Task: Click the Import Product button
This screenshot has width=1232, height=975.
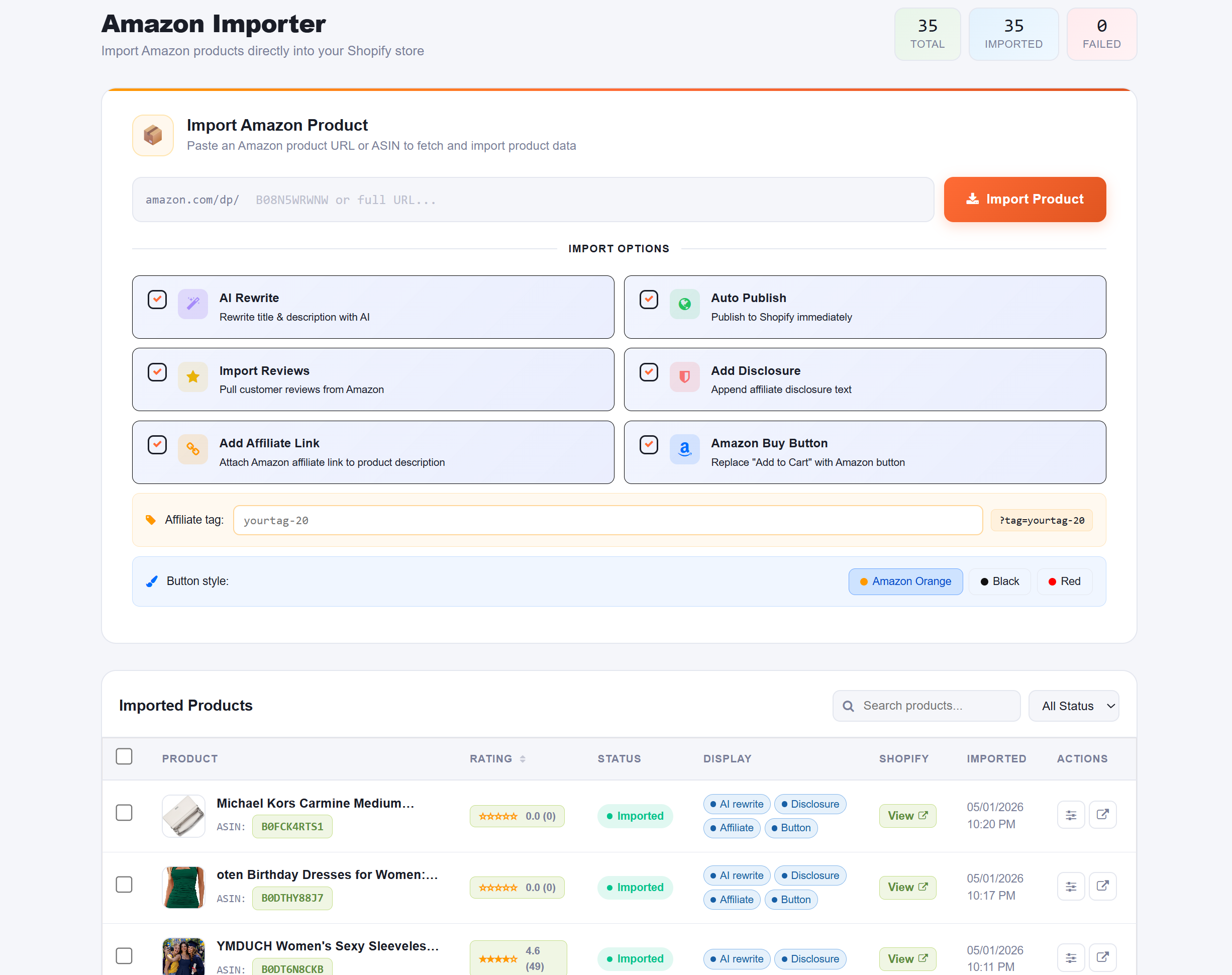Action: pyautogui.click(x=1025, y=199)
